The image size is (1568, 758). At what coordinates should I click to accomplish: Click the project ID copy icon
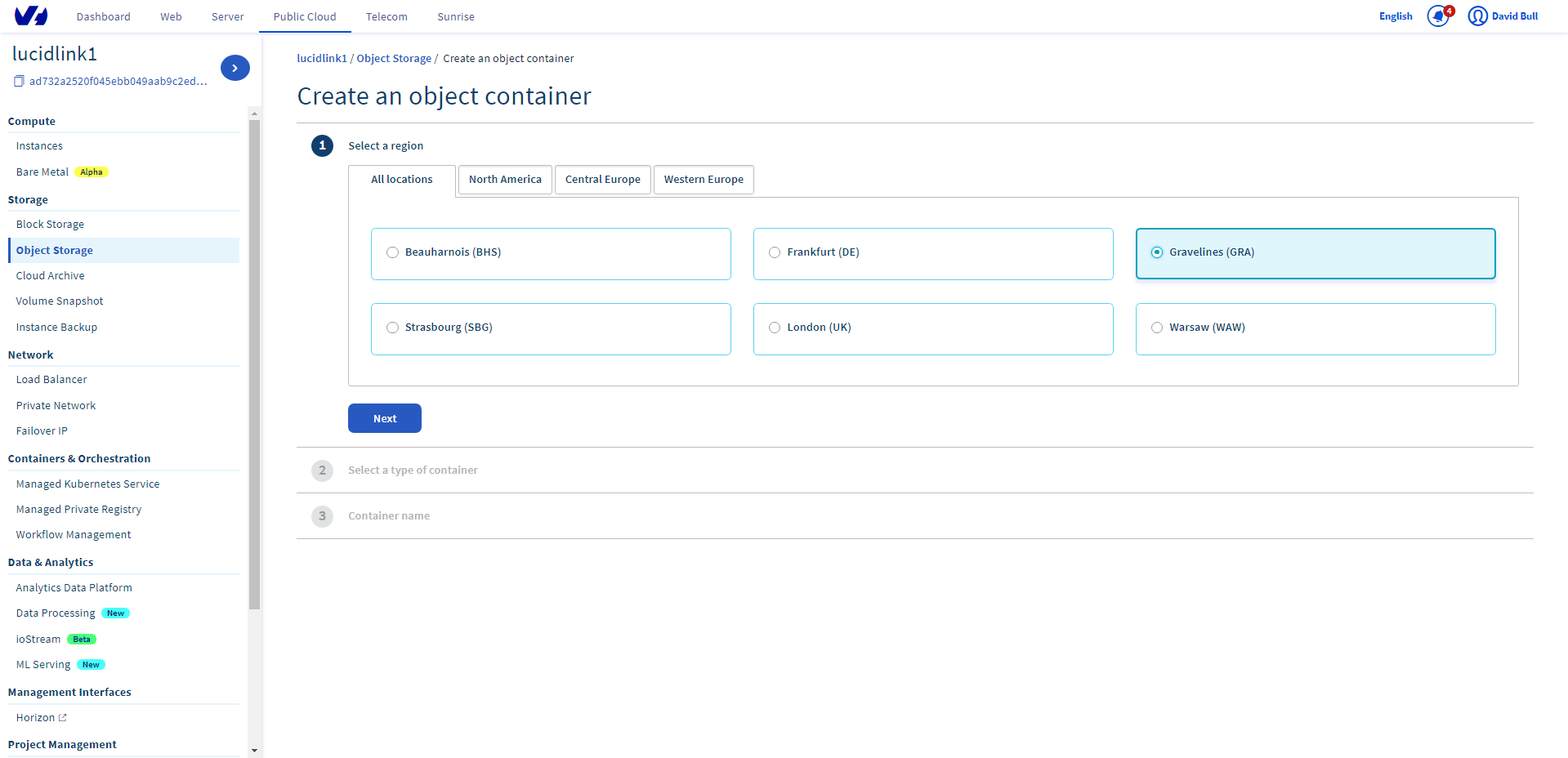[x=19, y=81]
